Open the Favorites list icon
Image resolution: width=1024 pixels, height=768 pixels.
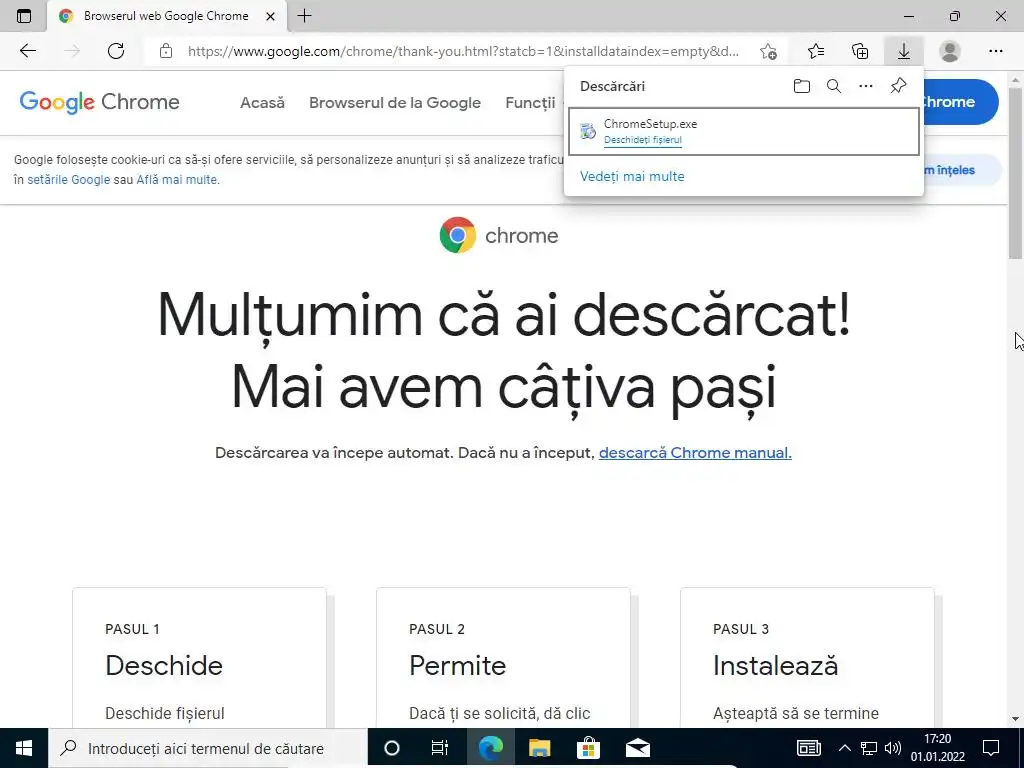tap(816, 51)
